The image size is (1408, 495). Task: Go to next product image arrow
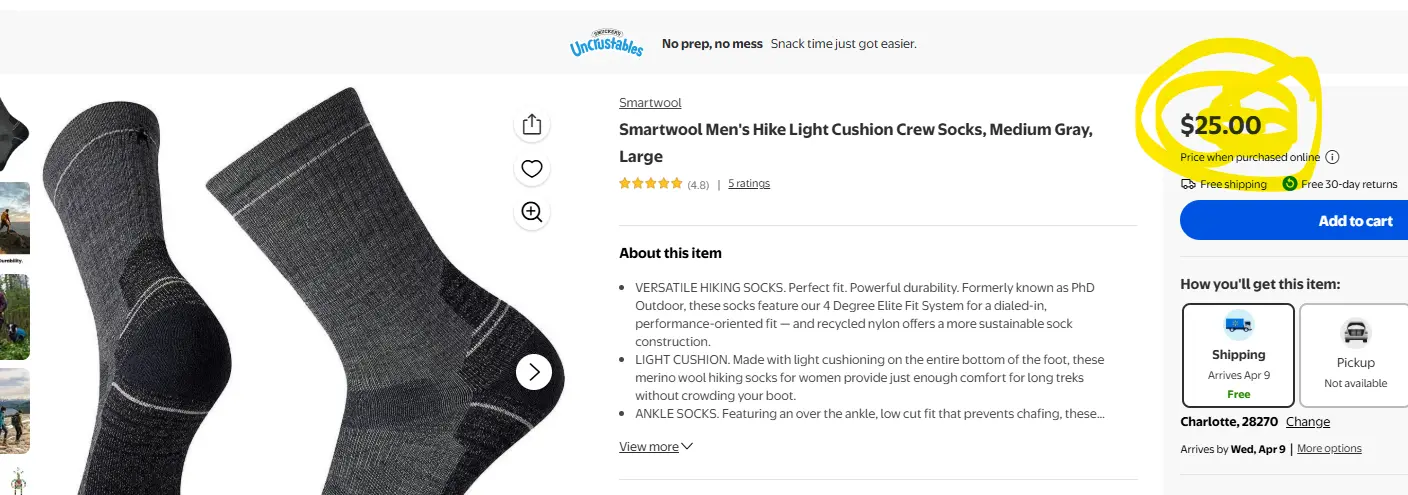click(534, 372)
